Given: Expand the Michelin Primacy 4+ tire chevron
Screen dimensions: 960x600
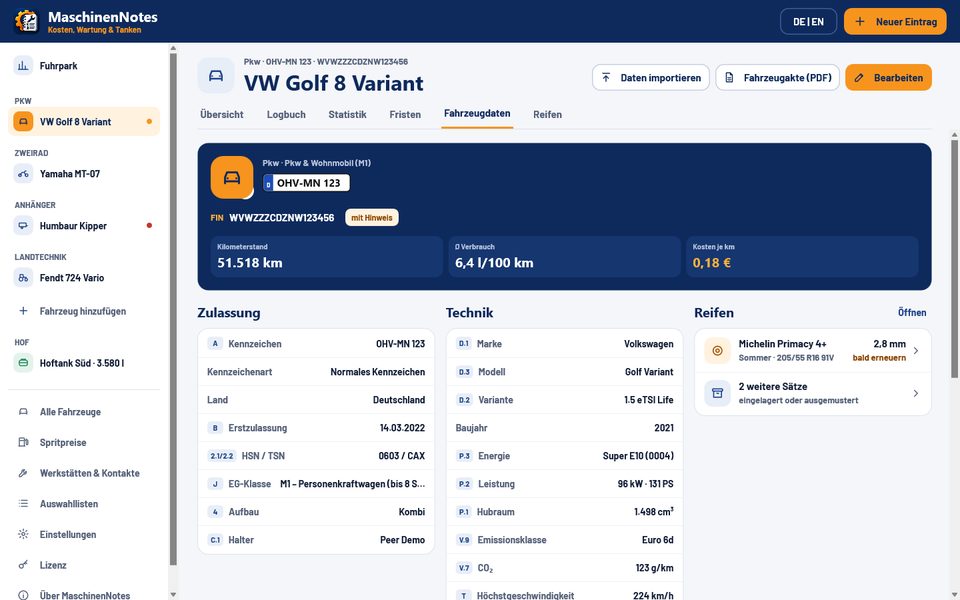Looking at the screenshot, I should click(916, 351).
